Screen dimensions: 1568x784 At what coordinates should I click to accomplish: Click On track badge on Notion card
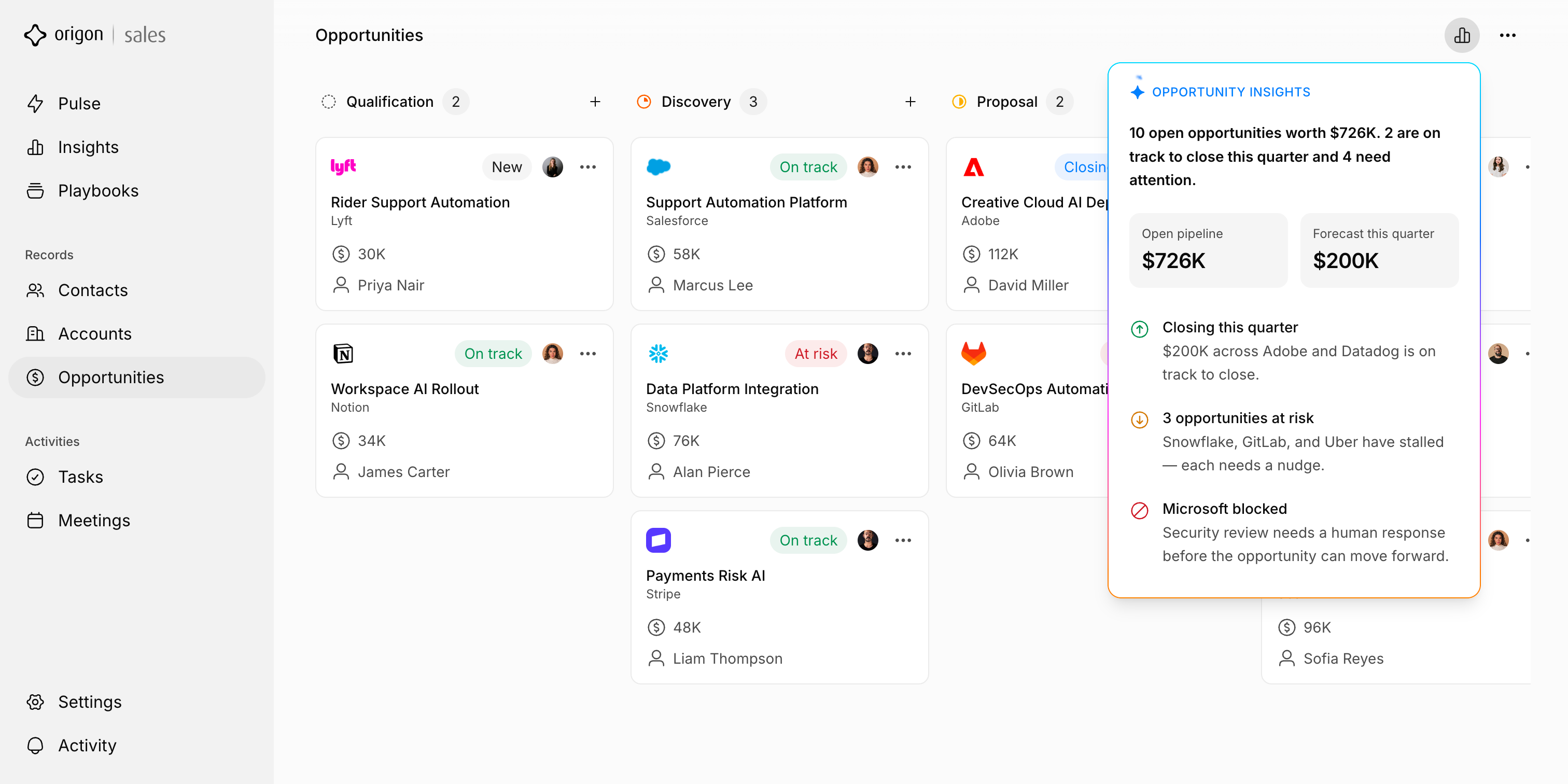(x=493, y=354)
